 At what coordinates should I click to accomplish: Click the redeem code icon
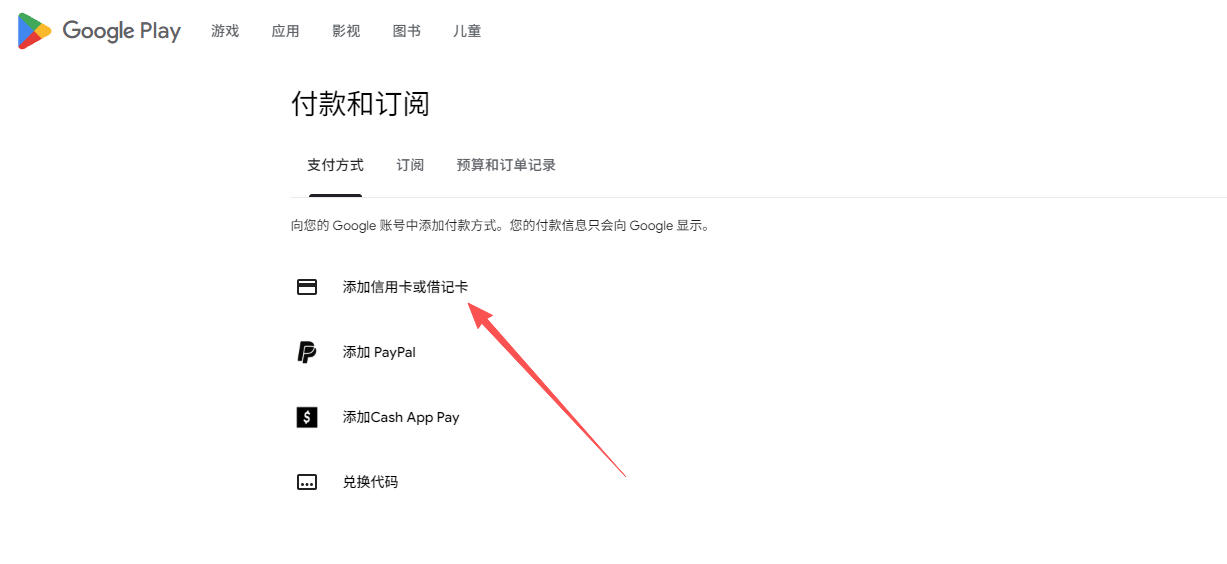coord(307,482)
